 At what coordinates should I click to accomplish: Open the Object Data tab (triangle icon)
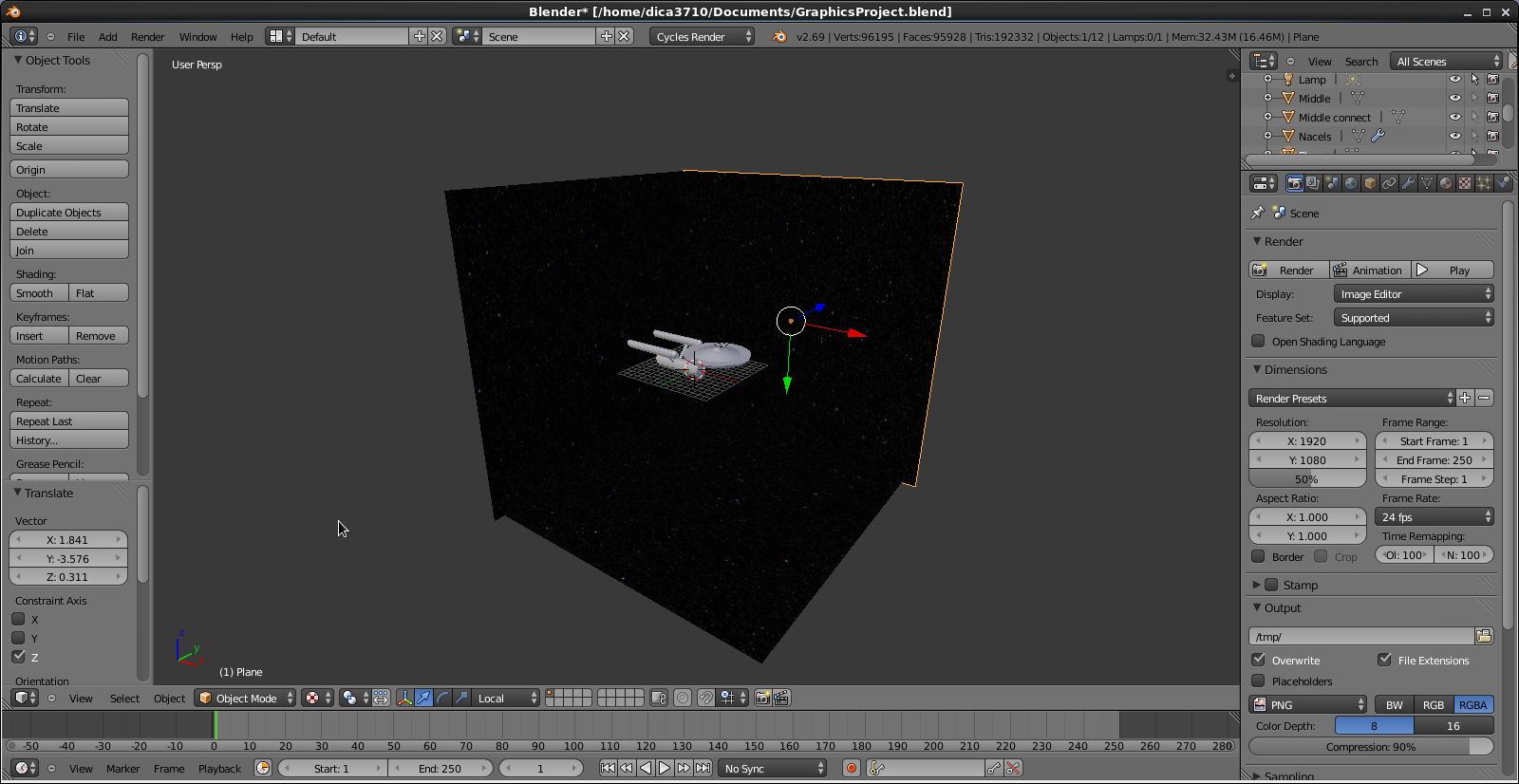[1427, 183]
